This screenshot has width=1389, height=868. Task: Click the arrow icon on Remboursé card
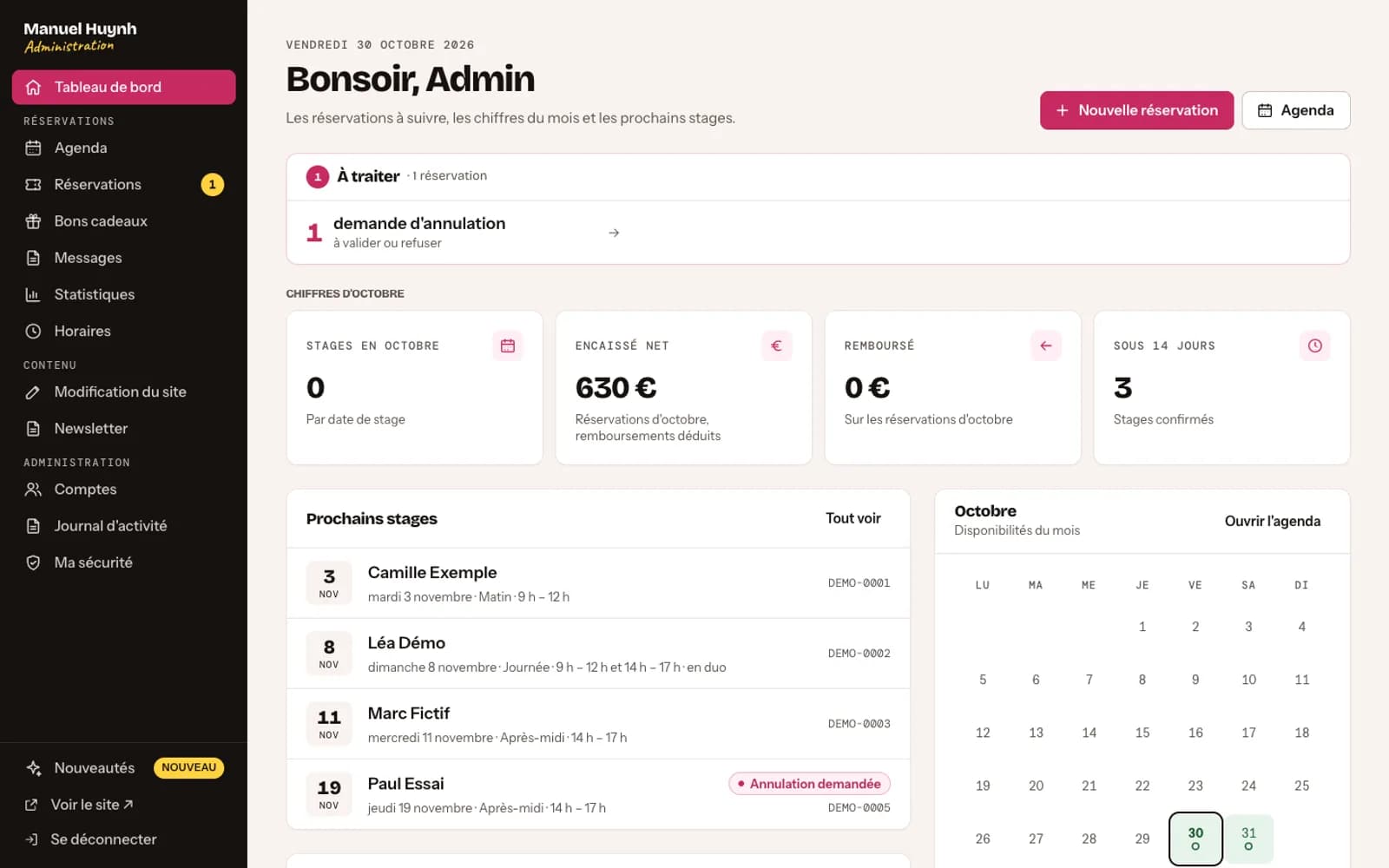(x=1046, y=345)
